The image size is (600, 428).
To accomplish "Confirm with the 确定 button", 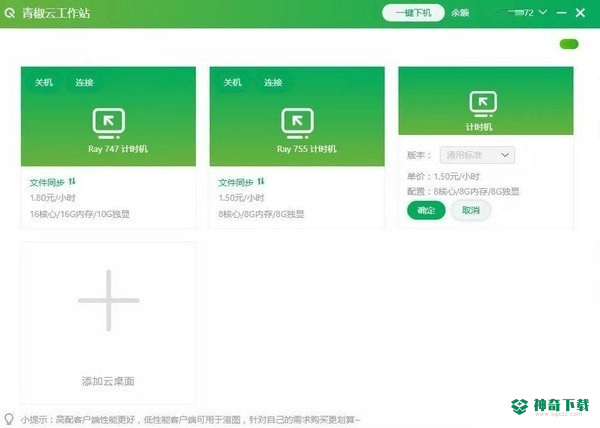I will pyautogui.click(x=426, y=210).
